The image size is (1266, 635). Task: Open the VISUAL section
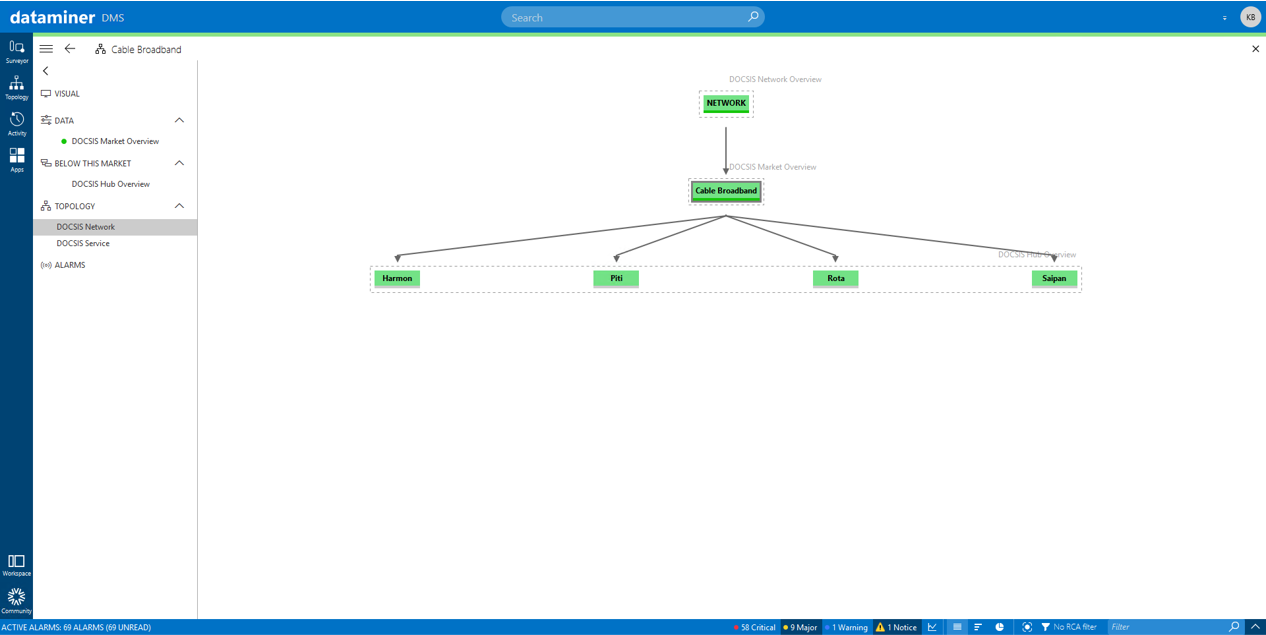tap(60, 94)
